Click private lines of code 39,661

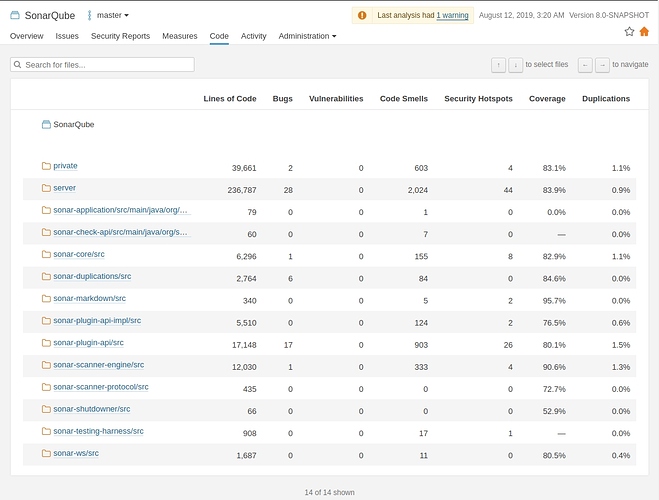click(244, 168)
